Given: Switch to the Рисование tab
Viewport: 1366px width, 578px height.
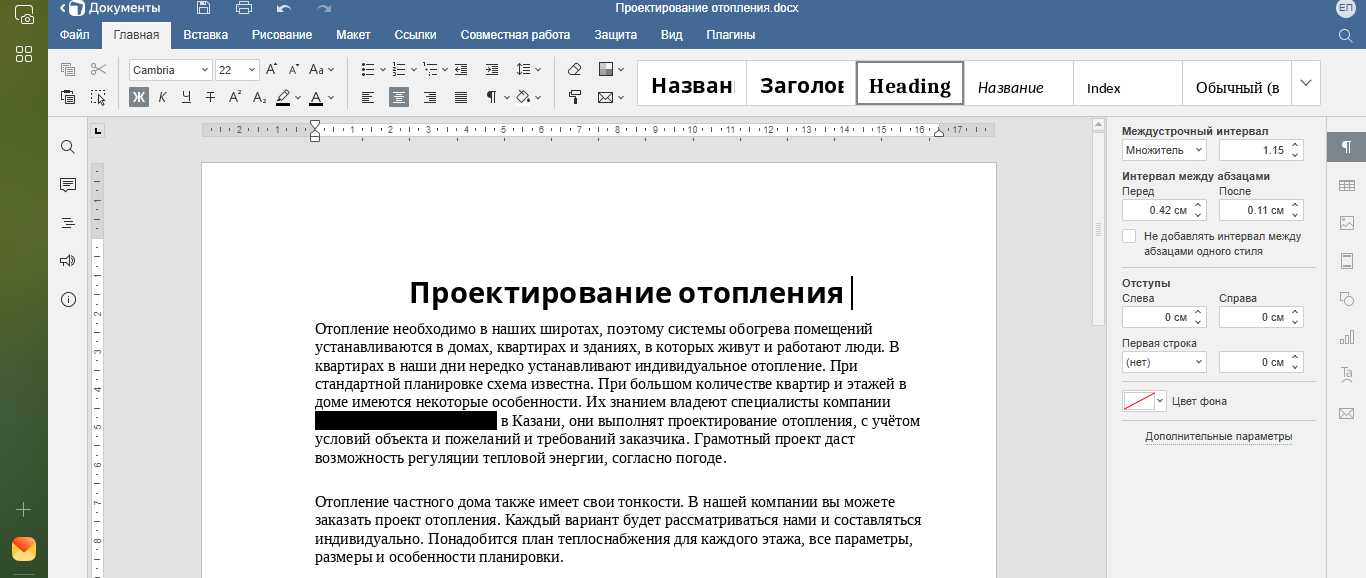Looking at the screenshot, I should click(282, 35).
